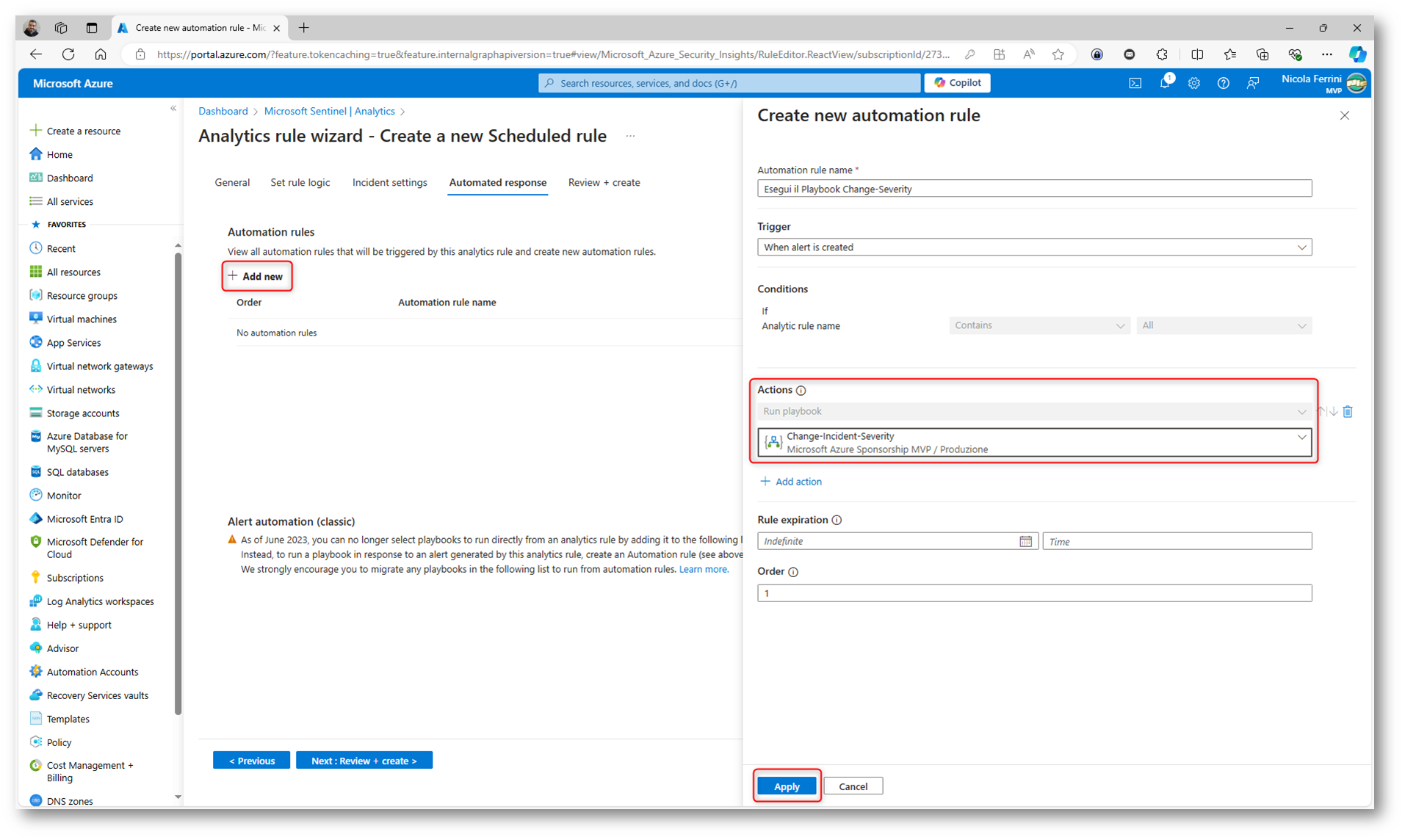Image resolution: width=1405 pixels, height=840 pixels.
Task: Switch to the Set rule logic tab
Action: click(x=300, y=183)
